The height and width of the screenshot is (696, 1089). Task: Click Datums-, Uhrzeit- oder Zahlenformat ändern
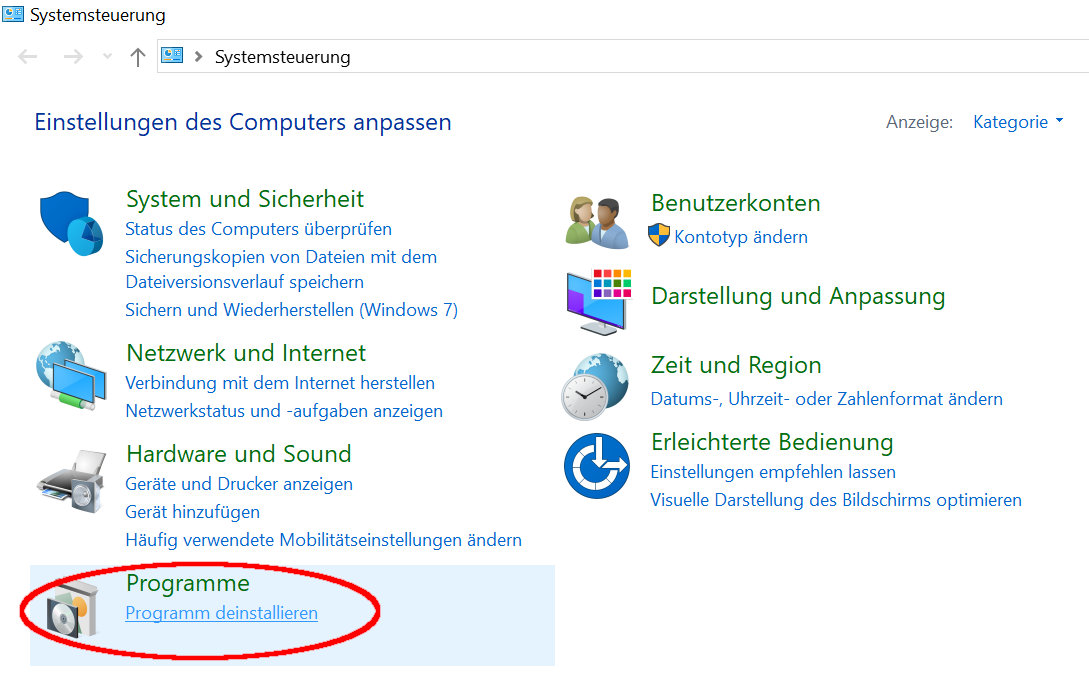click(x=826, y=399)
